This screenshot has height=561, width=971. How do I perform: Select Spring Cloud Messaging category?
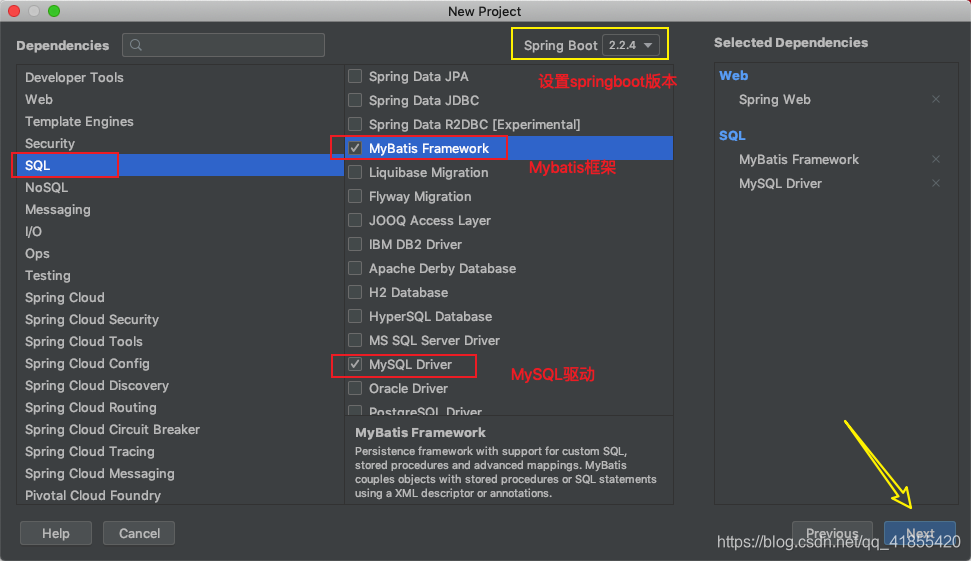tap(180, 473)
